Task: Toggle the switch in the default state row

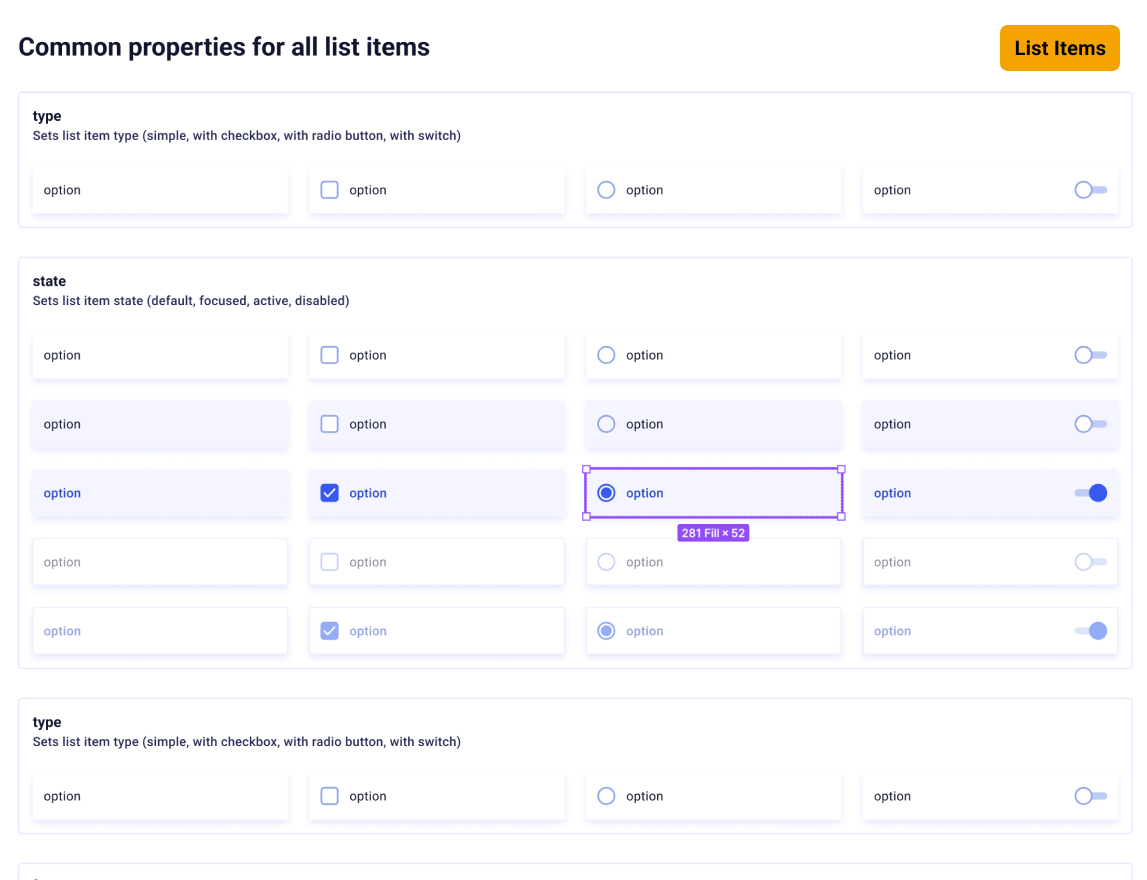Action: [x=1092, y=355]
